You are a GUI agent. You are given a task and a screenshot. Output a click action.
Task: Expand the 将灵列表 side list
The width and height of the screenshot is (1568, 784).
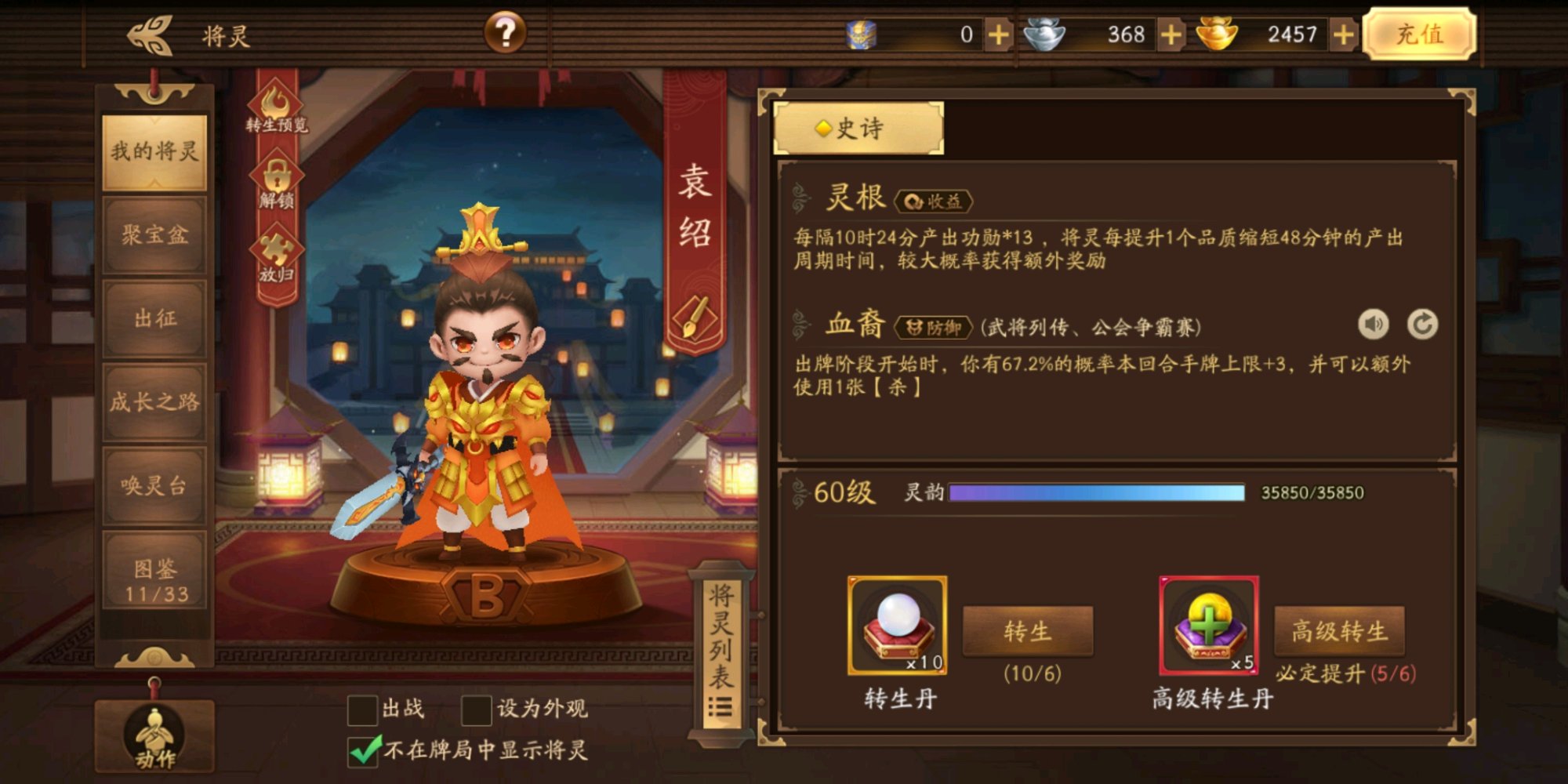point(720,651)
